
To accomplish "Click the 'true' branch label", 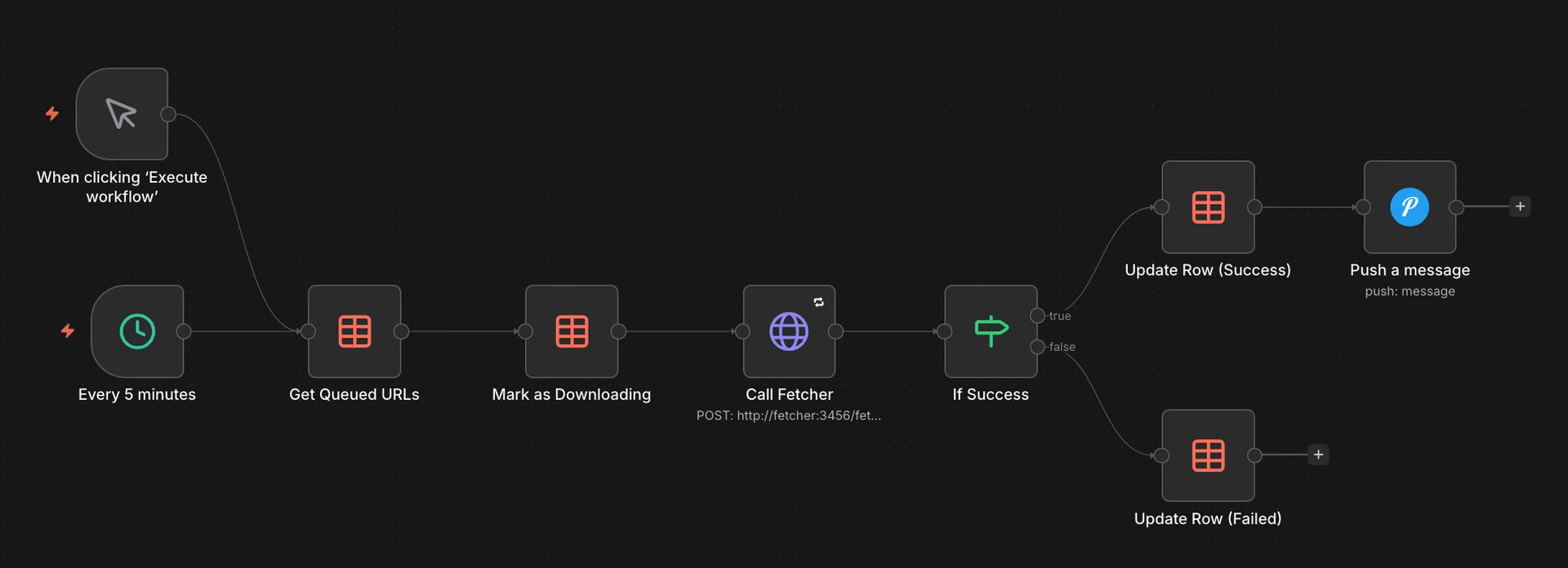I will click(1060, 316).
